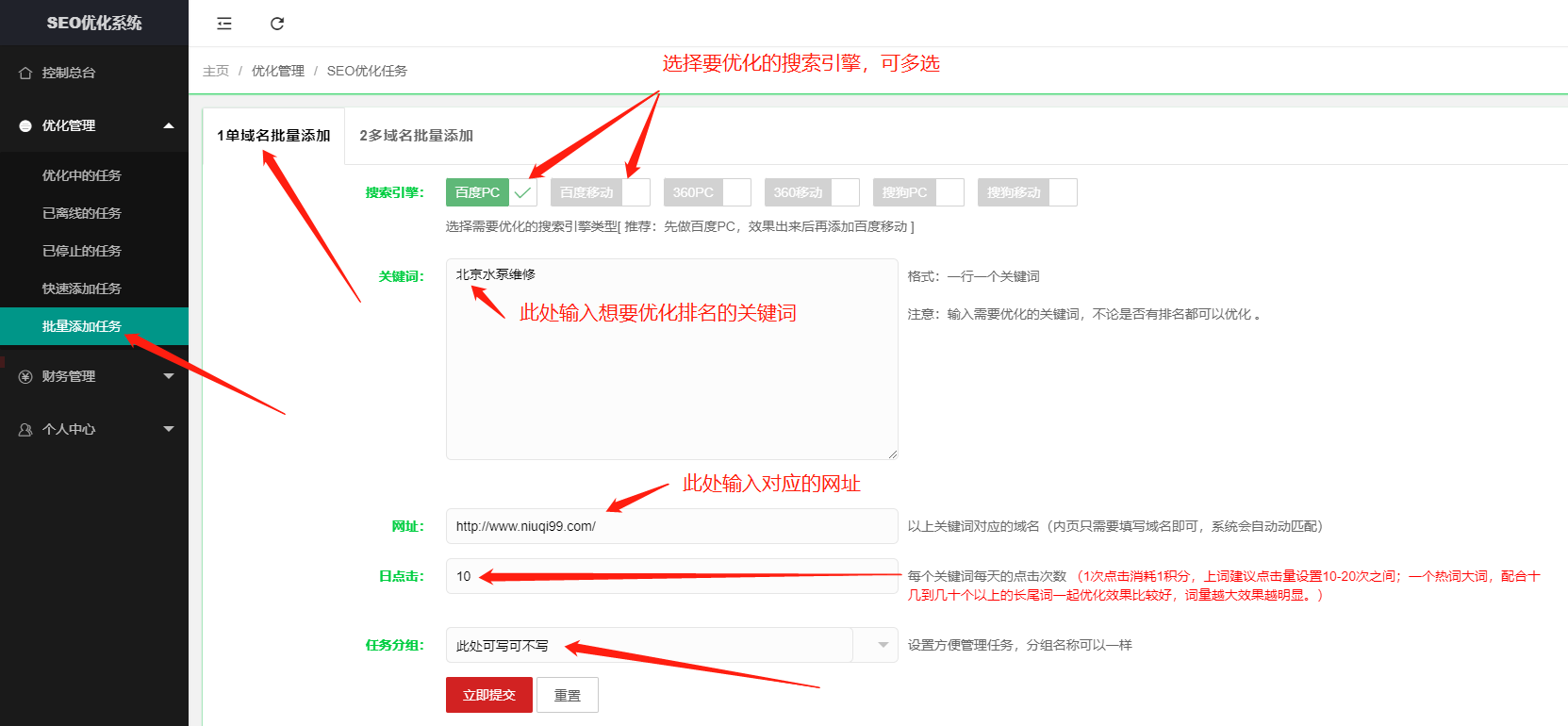This screenshot has width=1568, height=726.
Task: Open 快速添加任务 in the sidebar
Action: pos(82,289)
